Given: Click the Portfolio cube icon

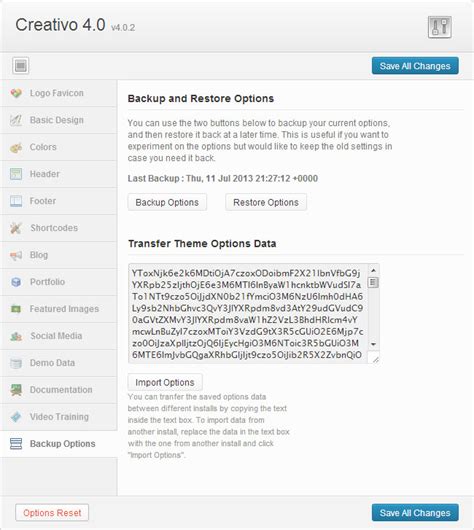Looking at the screenshot, I should (x=16, y=282).
